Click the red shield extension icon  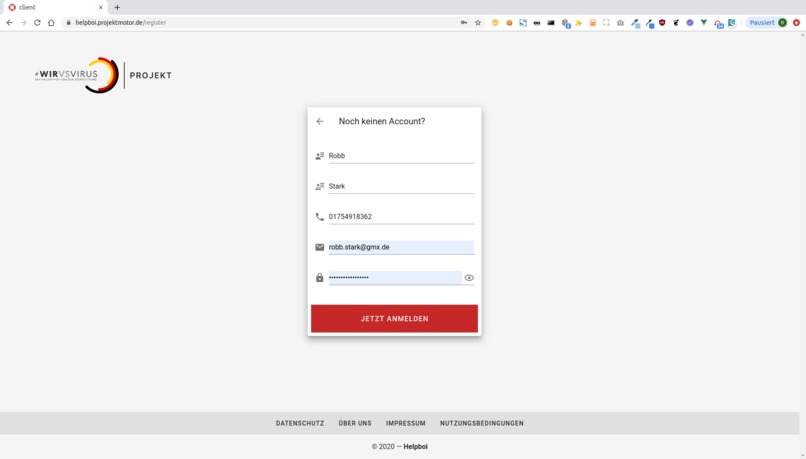point(662,23)
